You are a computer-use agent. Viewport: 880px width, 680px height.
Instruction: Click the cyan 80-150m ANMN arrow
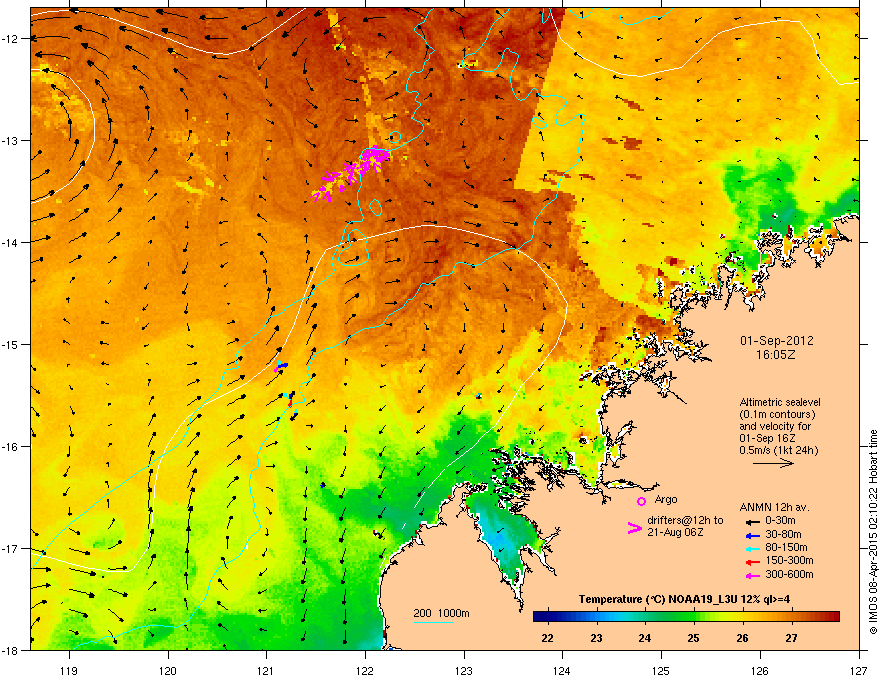pyautogui.click(x=752, y=548)
